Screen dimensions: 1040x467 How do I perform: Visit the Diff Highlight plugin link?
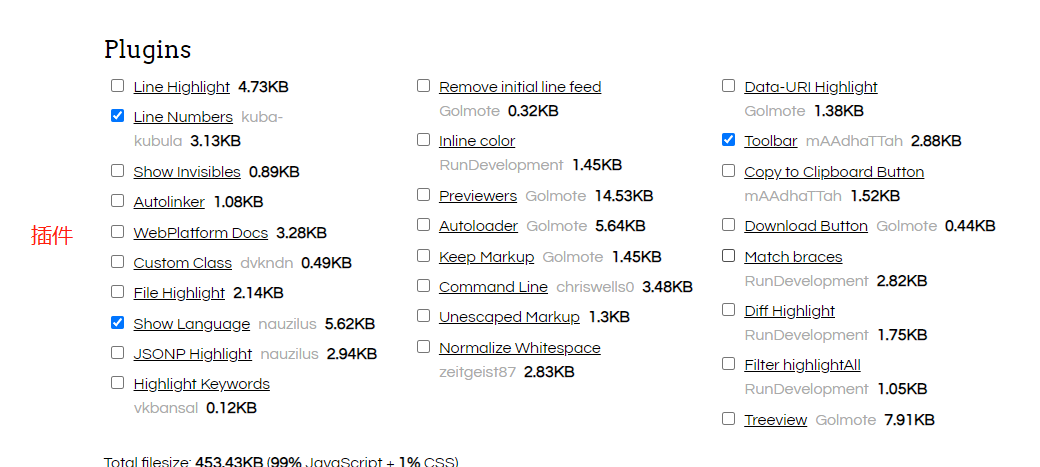pos(789,310)
